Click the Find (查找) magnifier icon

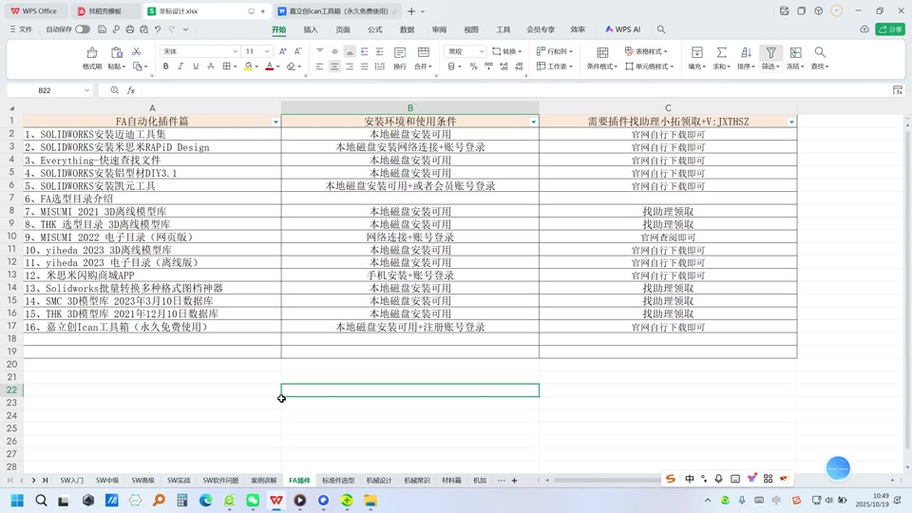[x=820, y=53]
